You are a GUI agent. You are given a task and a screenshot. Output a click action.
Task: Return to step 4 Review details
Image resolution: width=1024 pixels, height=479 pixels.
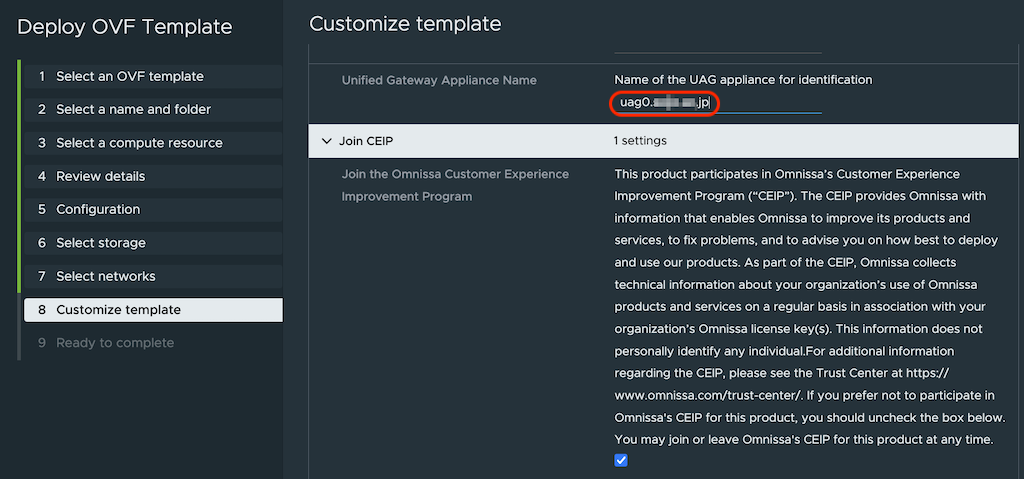[100, 176]
